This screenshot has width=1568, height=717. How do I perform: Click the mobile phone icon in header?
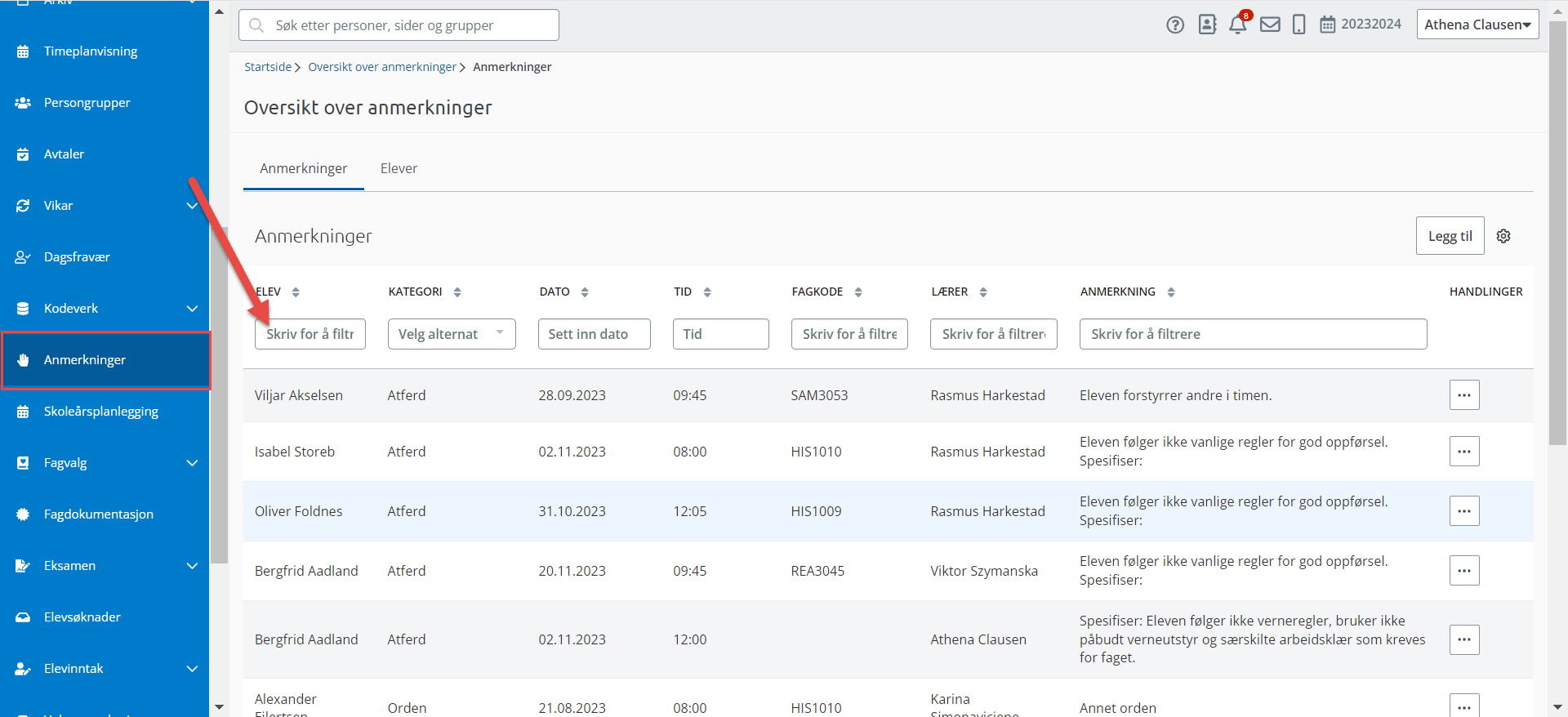1299,24
